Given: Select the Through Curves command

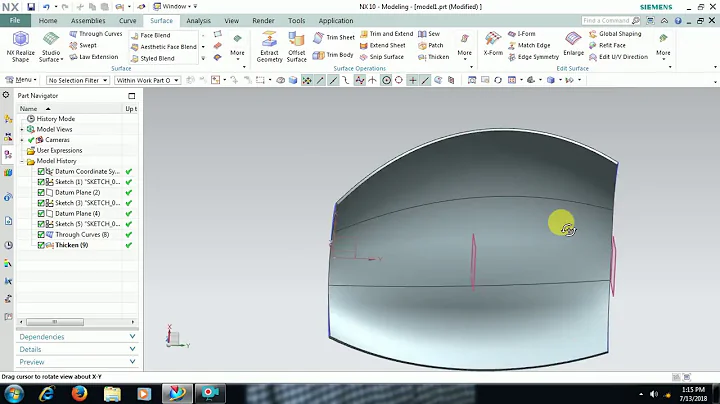Looking at the screenshot, I should point(96,34).
